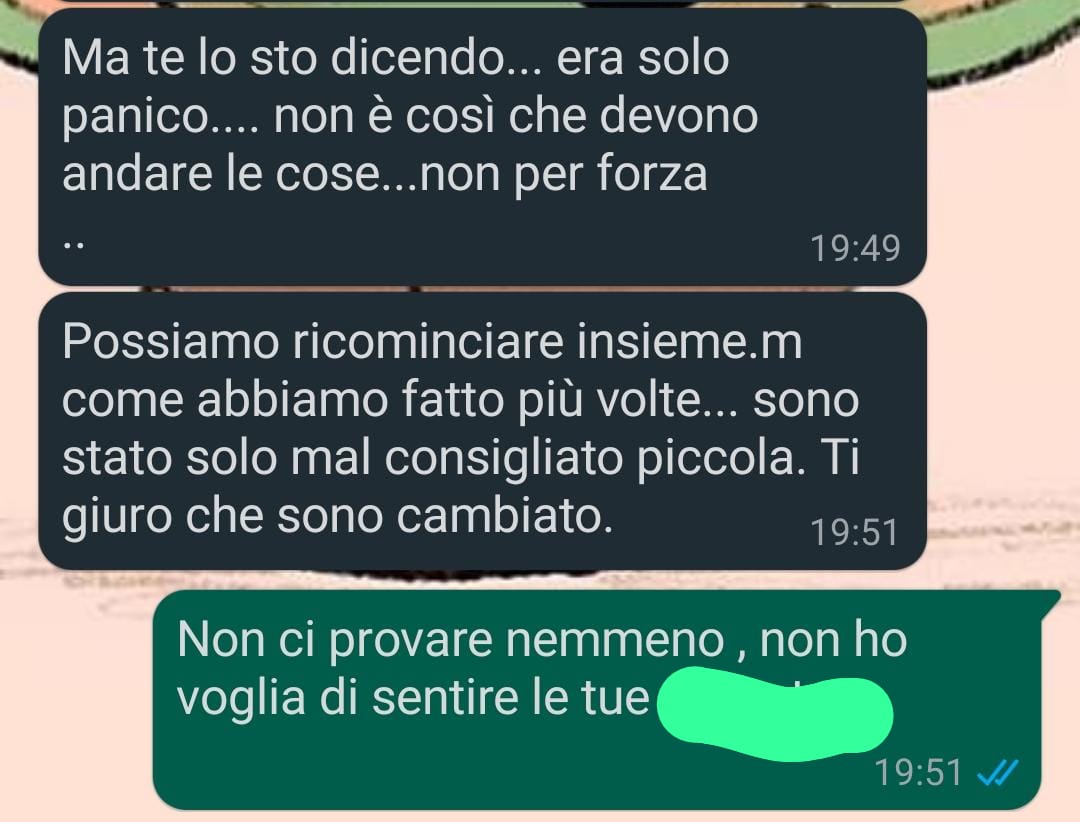
Task: Click the green scribble hiding the censored word
Action: coord(775,714)
